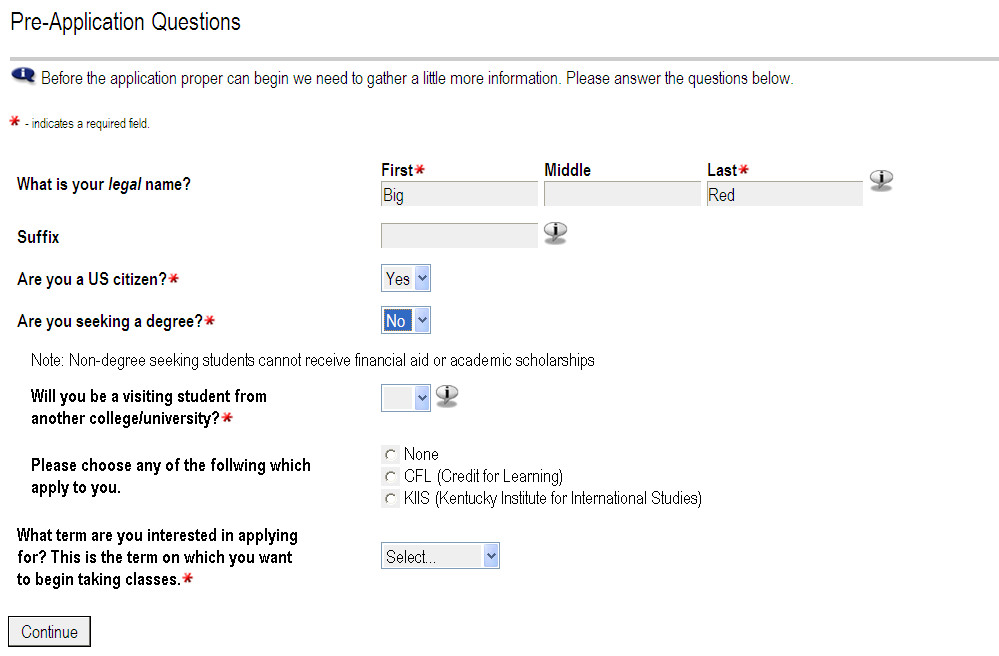Image resolution: width=999 pixels, height=656 pixels.
Task: Click info icon beside visiting student dropdown
Action: coord(447,396)
